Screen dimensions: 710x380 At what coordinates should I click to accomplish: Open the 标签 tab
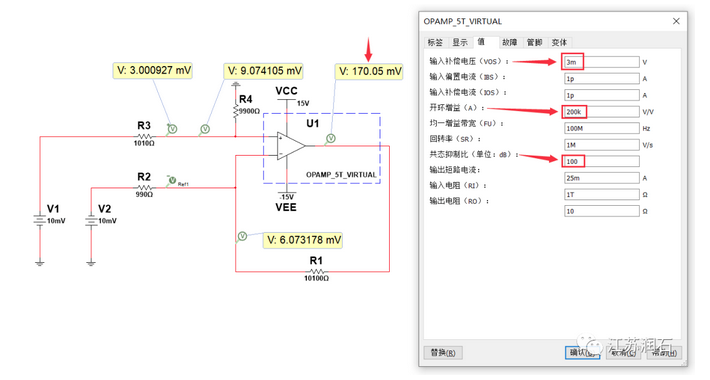coord(435,43)
